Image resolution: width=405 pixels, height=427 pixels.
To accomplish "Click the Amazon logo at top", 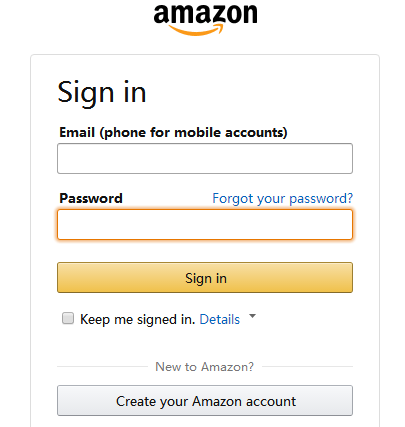I will coord(205,19).
